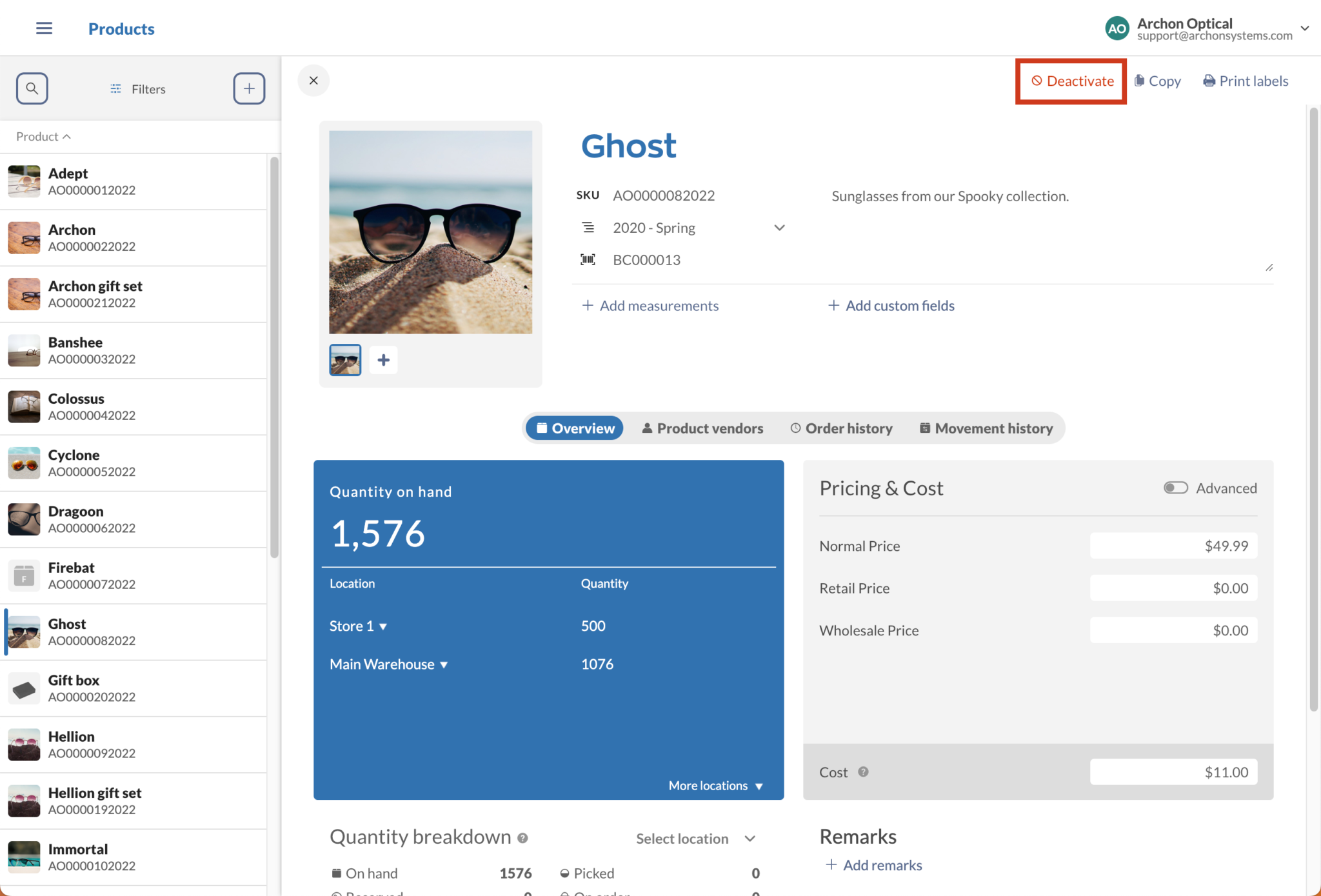This screenshot has height=896, width=1321.
Task: Add another product image via plus tile
Action: click(x=383, y=359)
